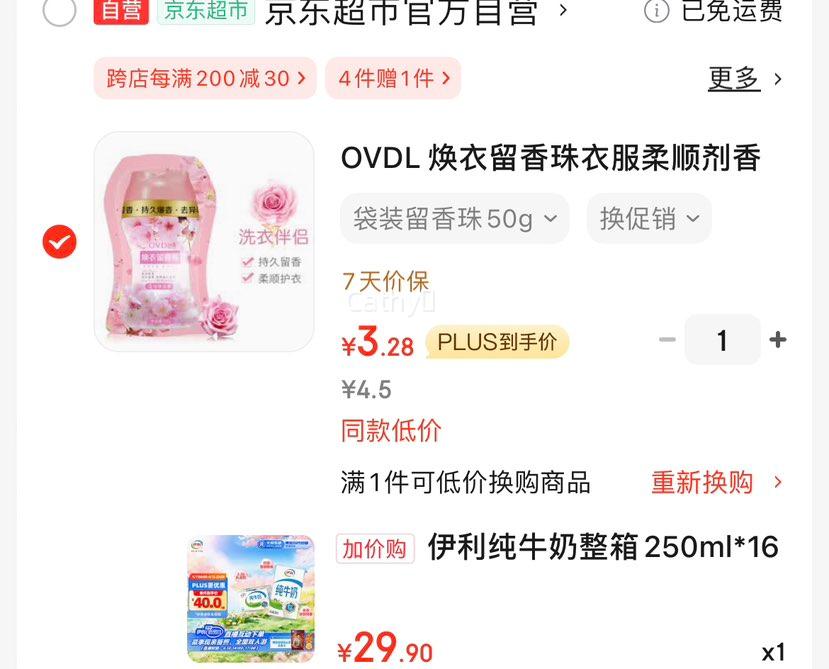Expand the 换促销 dropdown
This screenshot has height=669, width=829.
(649, 218)
